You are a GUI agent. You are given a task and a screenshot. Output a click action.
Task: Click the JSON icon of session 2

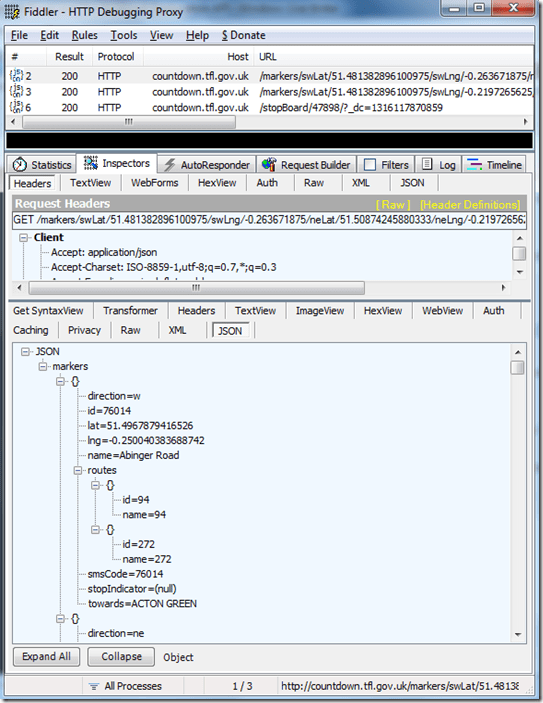17,75
